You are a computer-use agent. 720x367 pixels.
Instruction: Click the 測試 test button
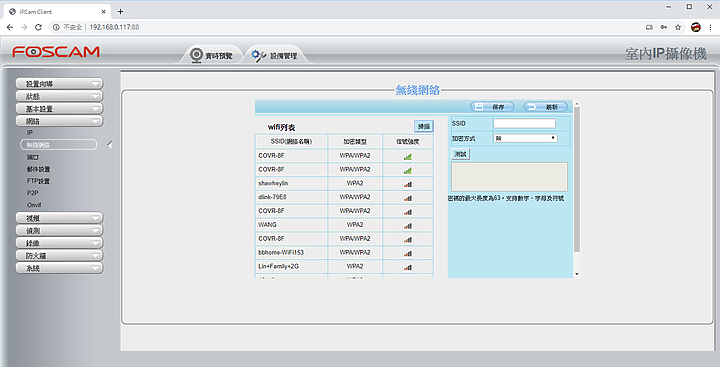(461, 154)
